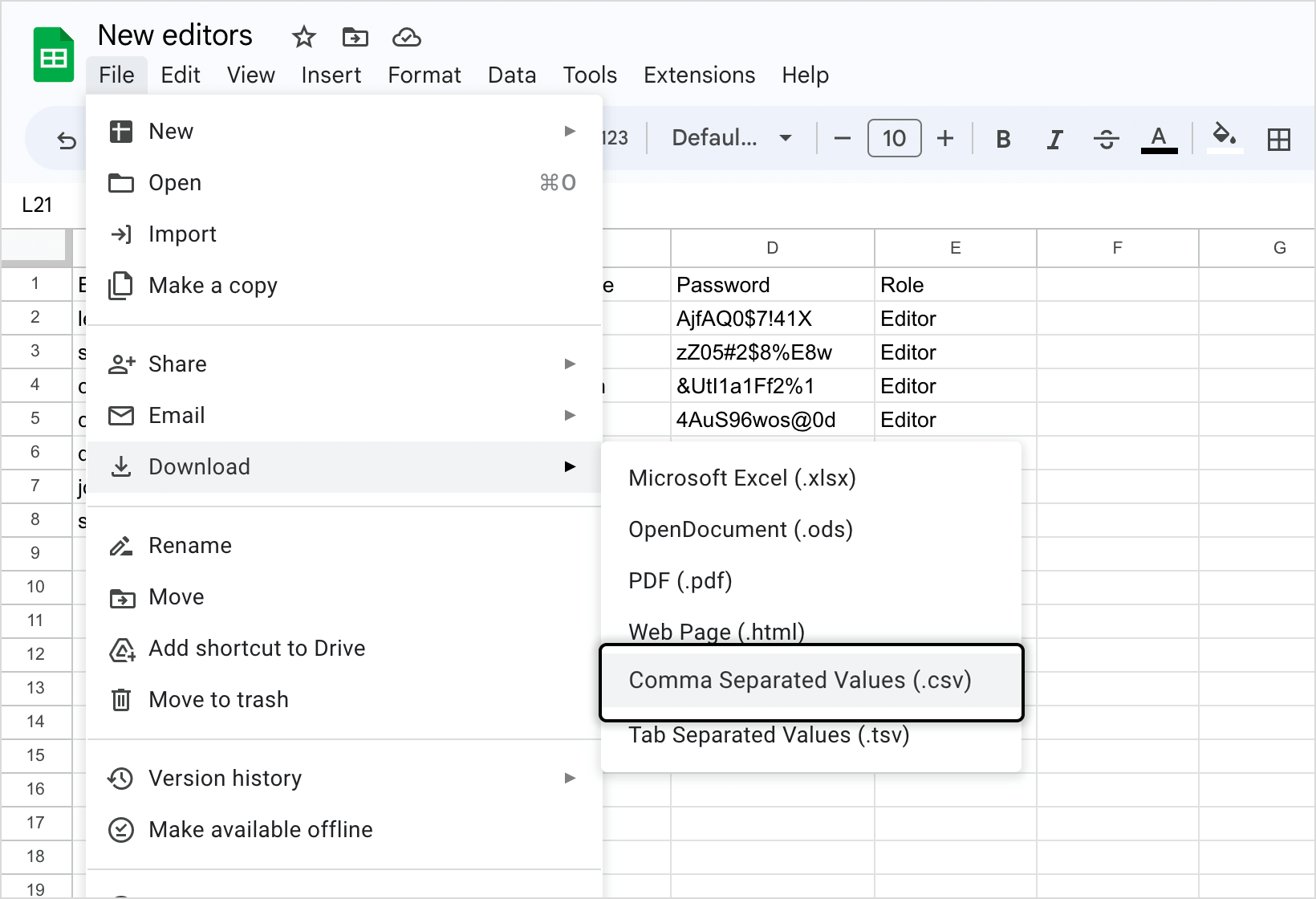Choose Open from File menu
Image resolution: width=1316 pixels, height=899 pixels.
[344, 183]
